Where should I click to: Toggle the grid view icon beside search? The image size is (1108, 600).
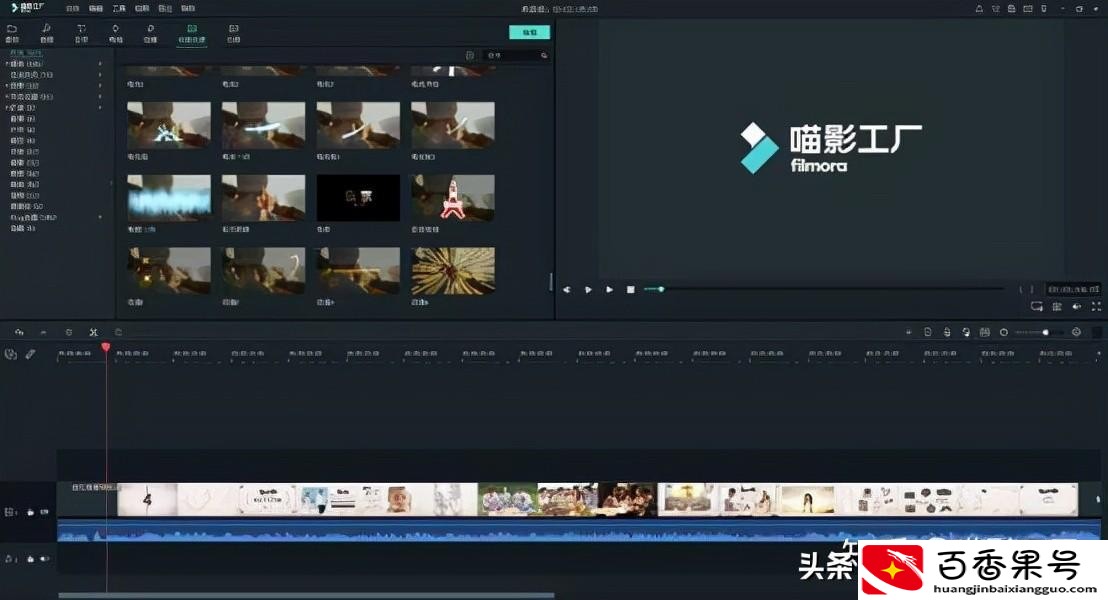tap(470, 55)
